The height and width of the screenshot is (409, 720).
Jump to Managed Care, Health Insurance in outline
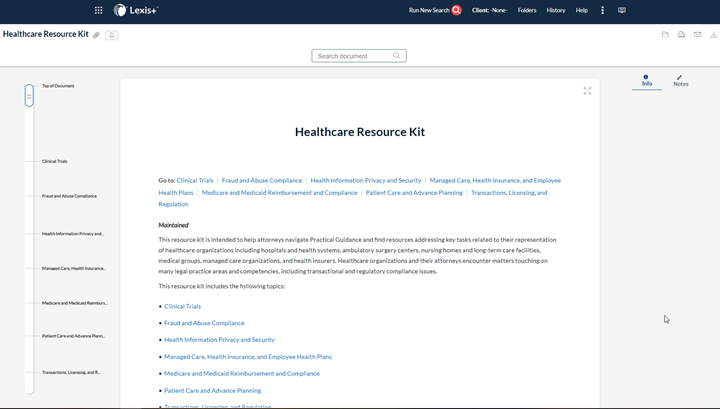click(x=74, y=269)
